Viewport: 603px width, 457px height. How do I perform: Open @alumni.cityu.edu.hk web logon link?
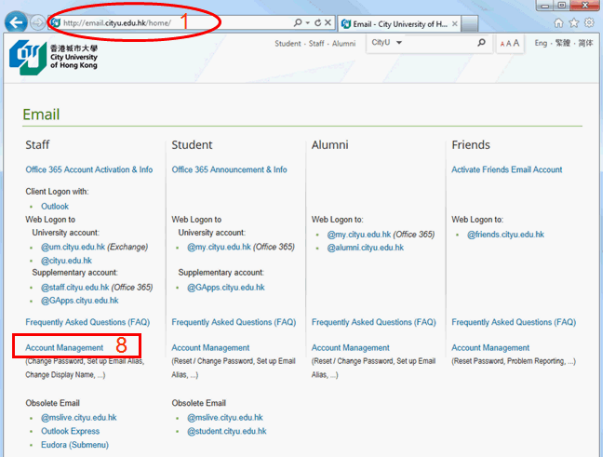click(x=365, y=247)
